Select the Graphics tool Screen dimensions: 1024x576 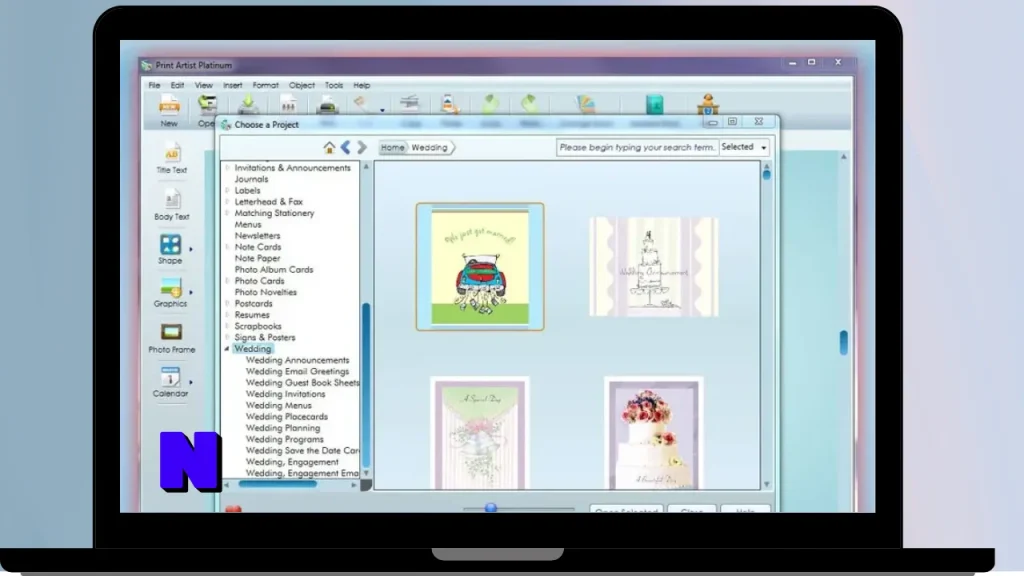[x=170, y=292]
